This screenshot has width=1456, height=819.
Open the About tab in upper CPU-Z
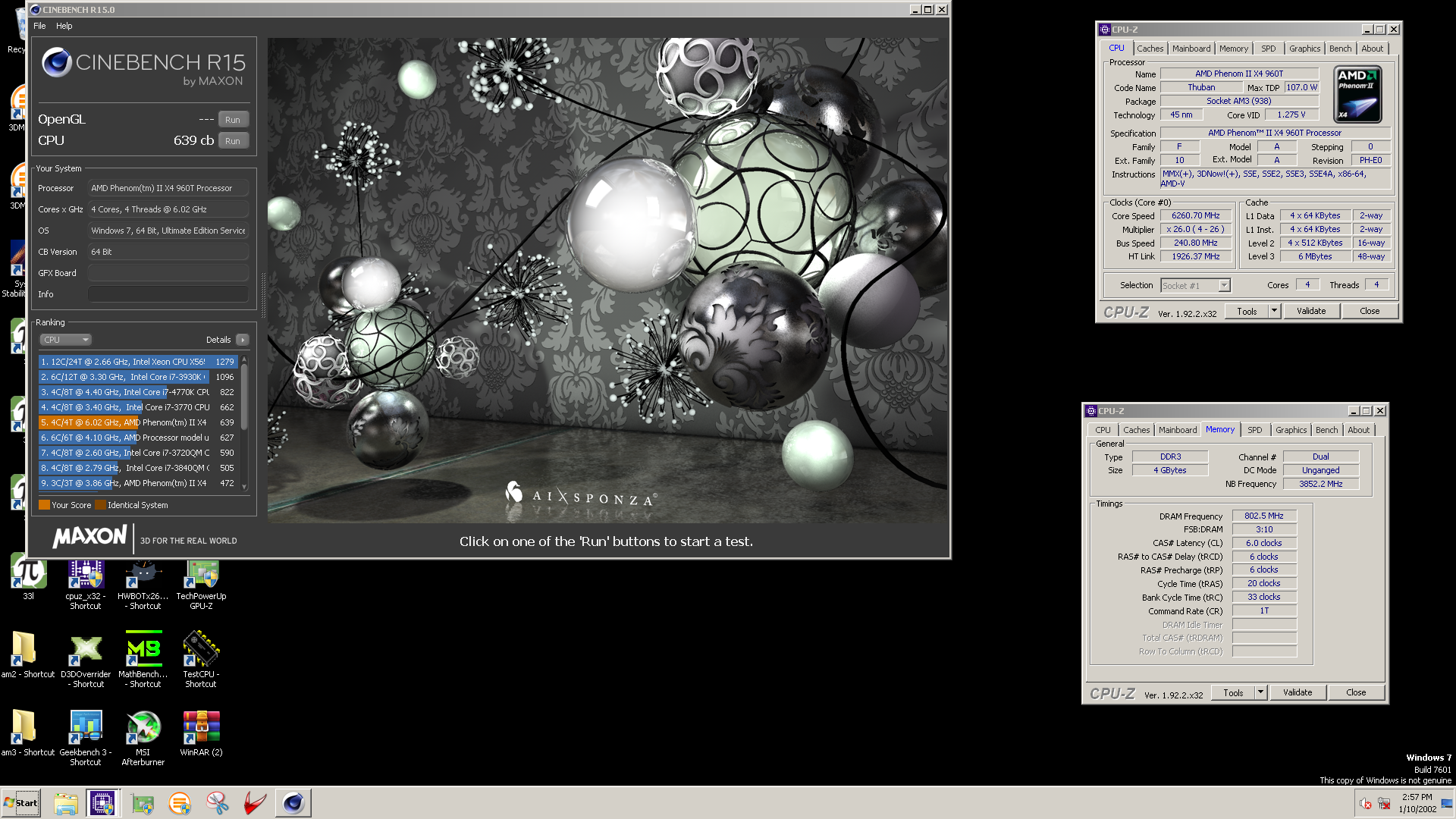(1372, 49)
